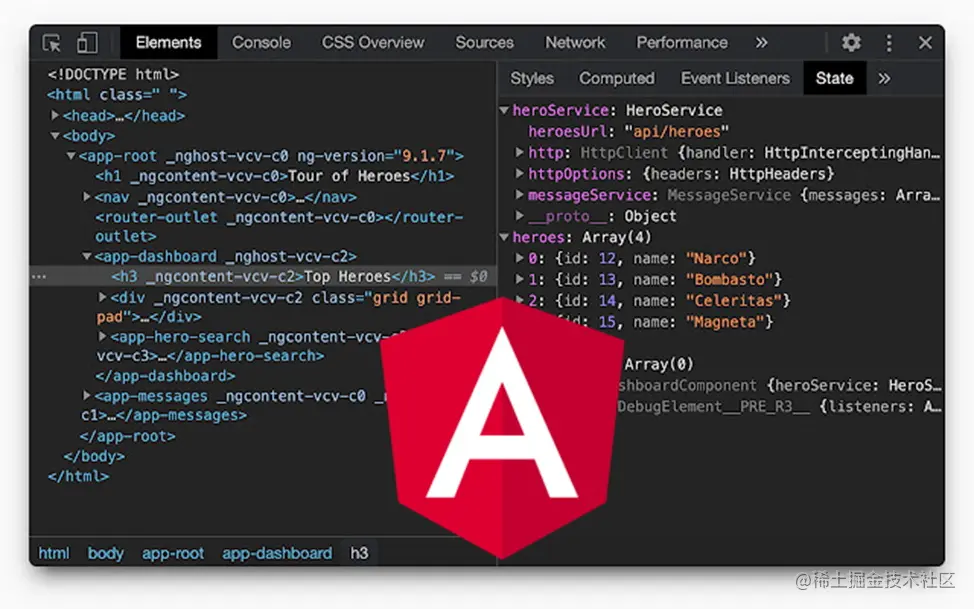Viewport: 974px width, 609px height.
Task: Expand the app-hero-search node
Action: (102, 336)
